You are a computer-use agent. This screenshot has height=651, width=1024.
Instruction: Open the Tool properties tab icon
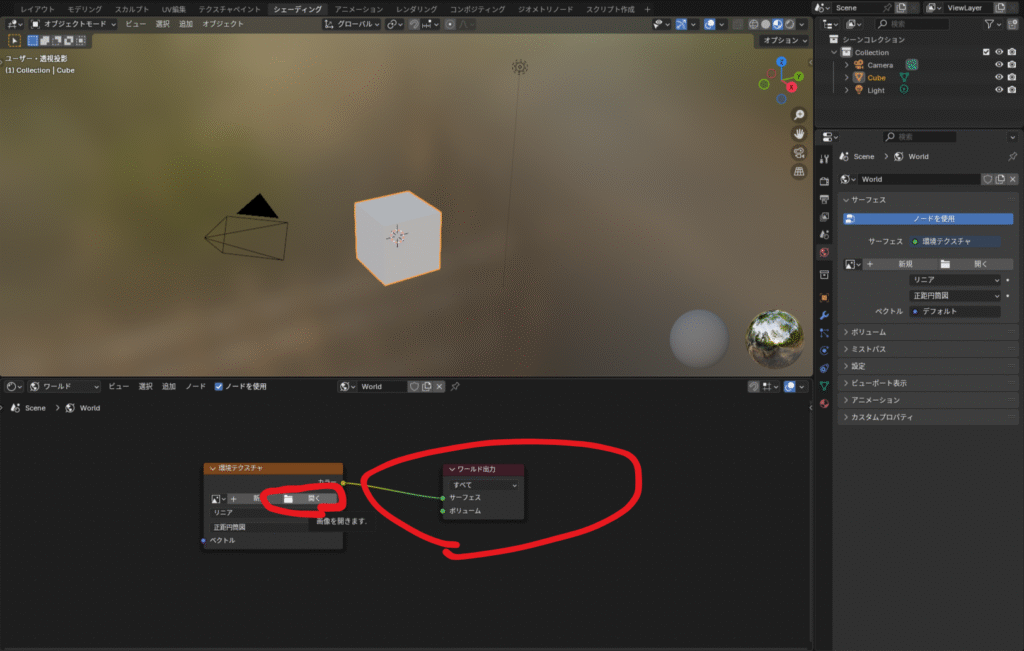pos(824,159)
